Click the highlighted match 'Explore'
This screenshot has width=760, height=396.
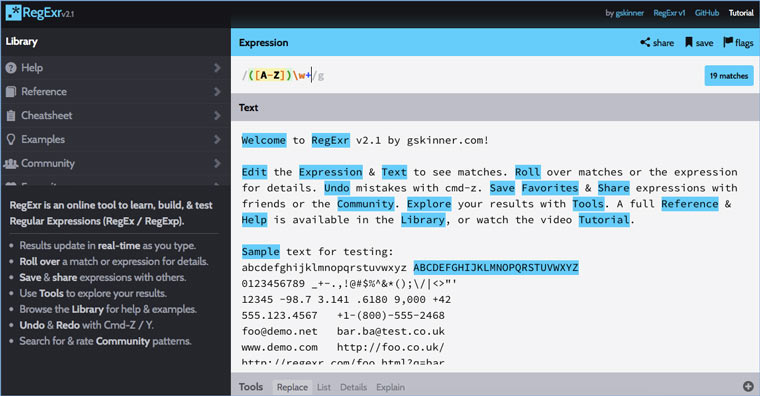[429, 204]
